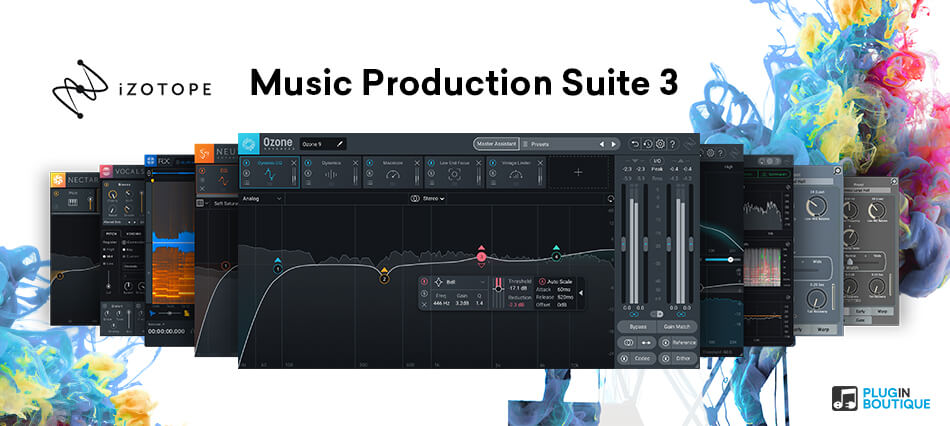Click the Ozone logo icon

click(x=250, y=144)
